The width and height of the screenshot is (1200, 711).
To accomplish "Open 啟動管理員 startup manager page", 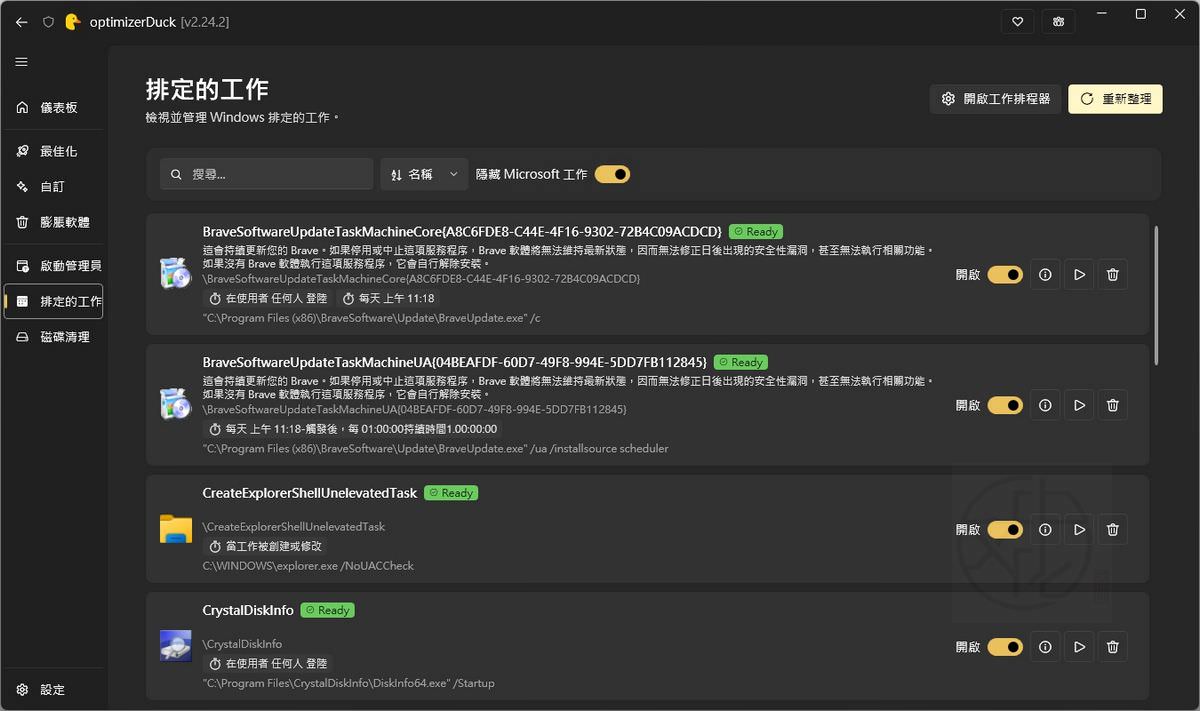I will [54, 266].
